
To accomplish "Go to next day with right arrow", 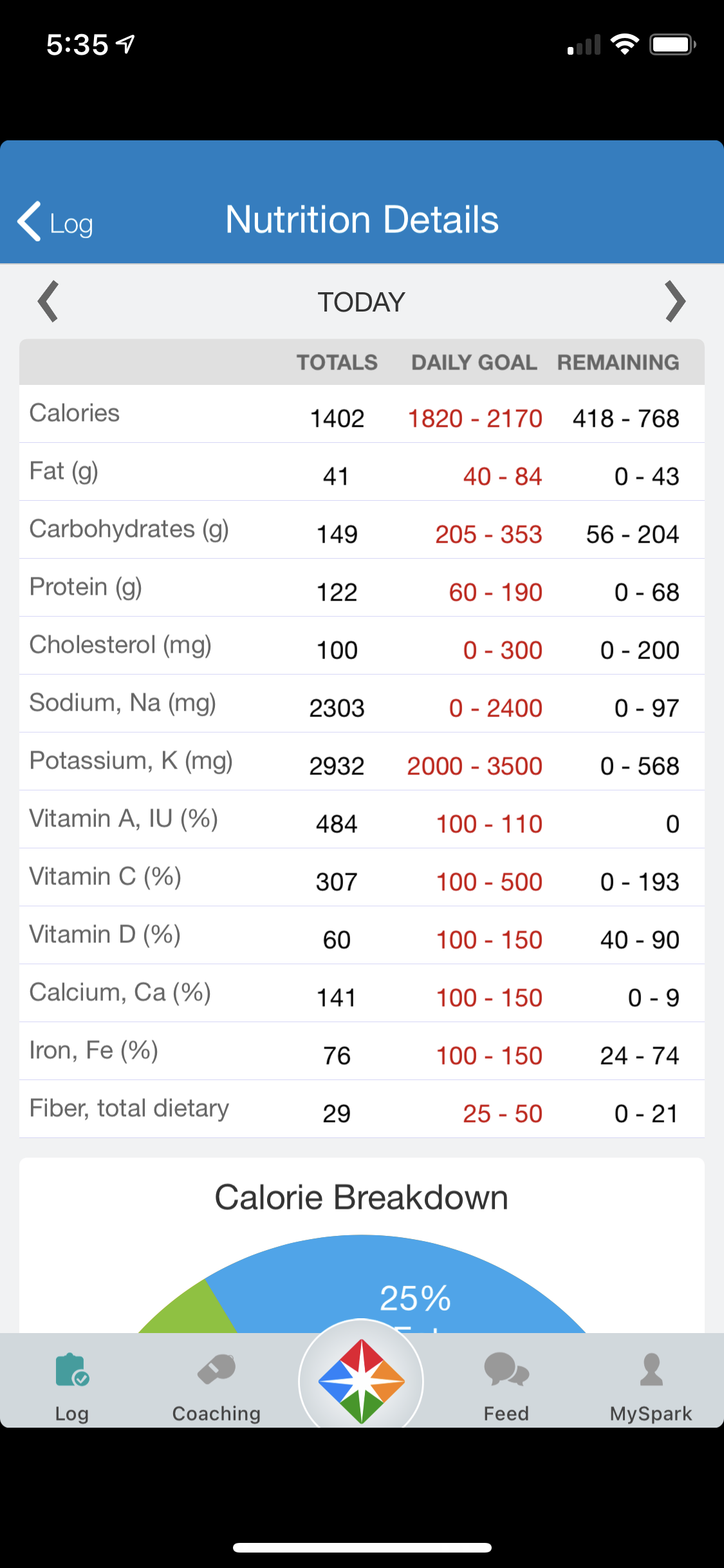I will pyautogui.click(x=675, y=301).
